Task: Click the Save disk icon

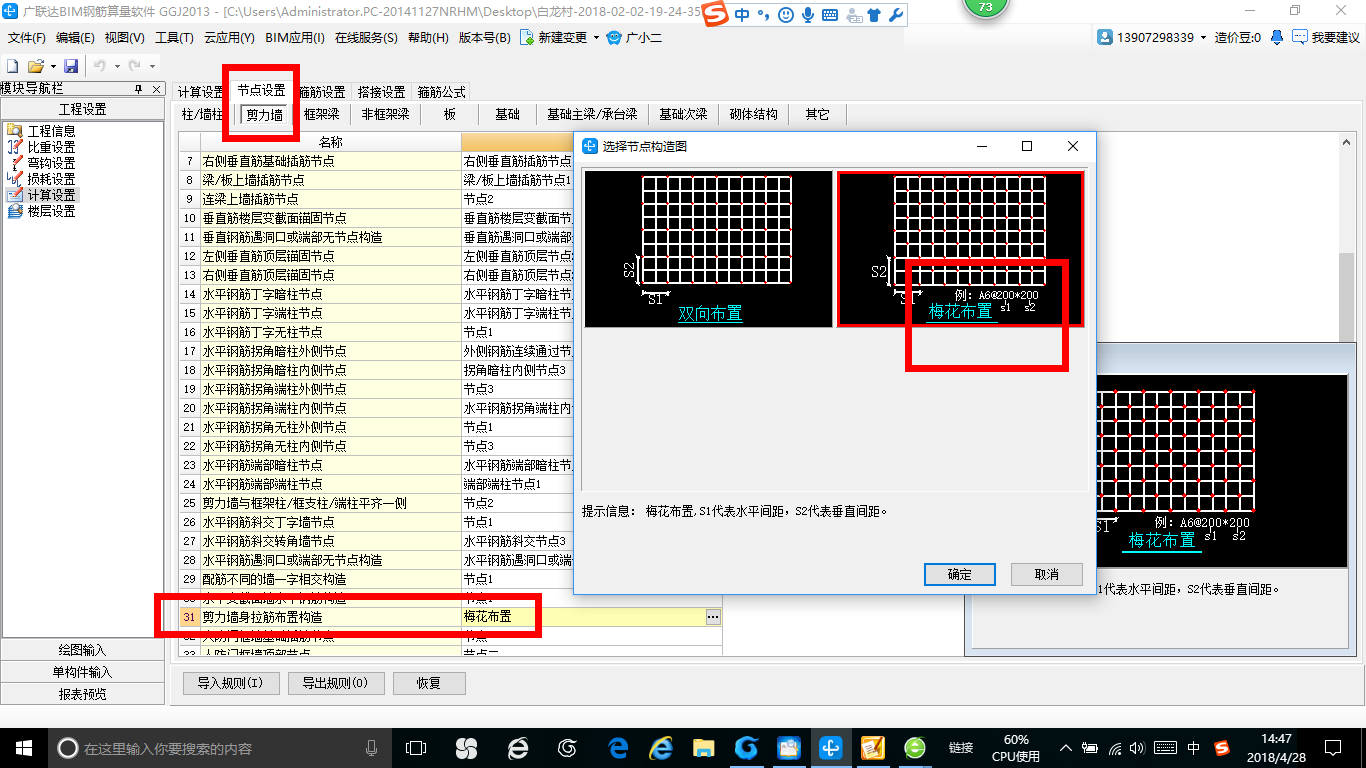Action: pos(71,66)
